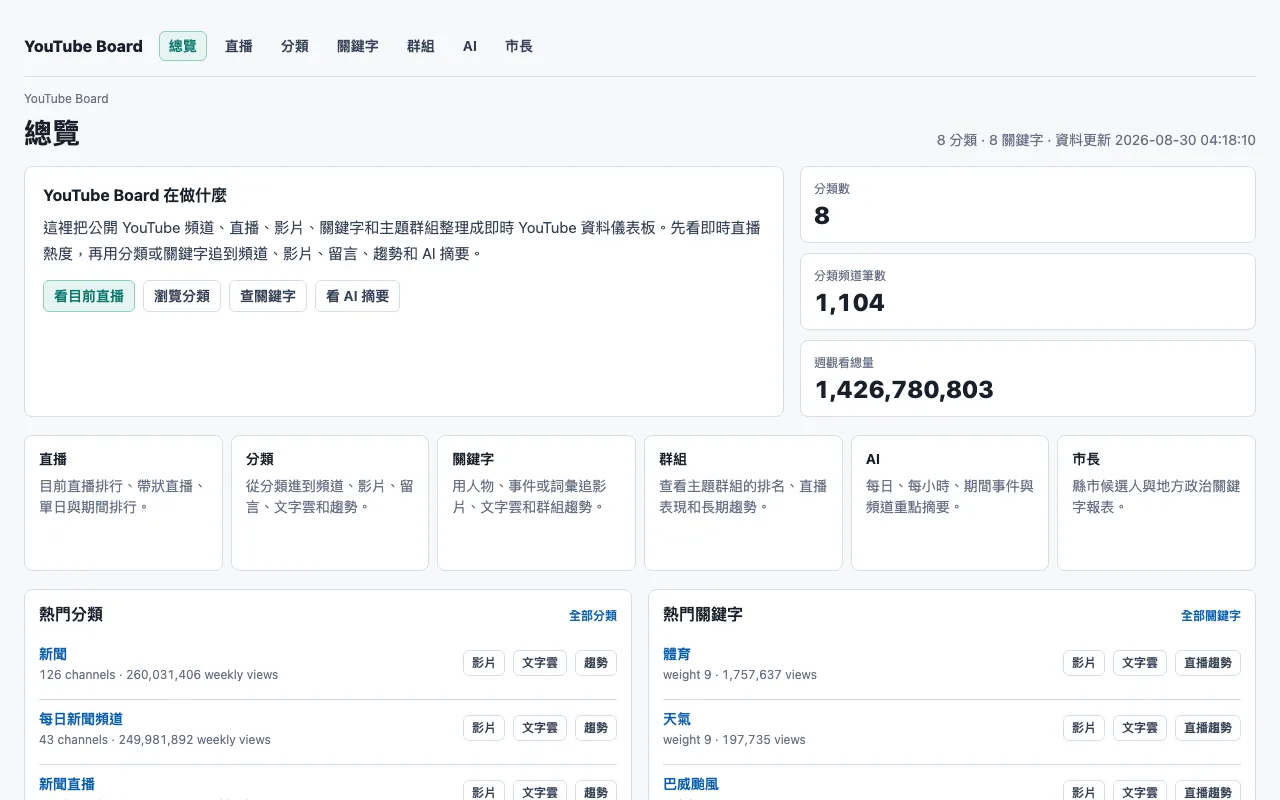
Task: Click 趨勢 button in 每日新聞頻道 row
Action: coord(596,728)
